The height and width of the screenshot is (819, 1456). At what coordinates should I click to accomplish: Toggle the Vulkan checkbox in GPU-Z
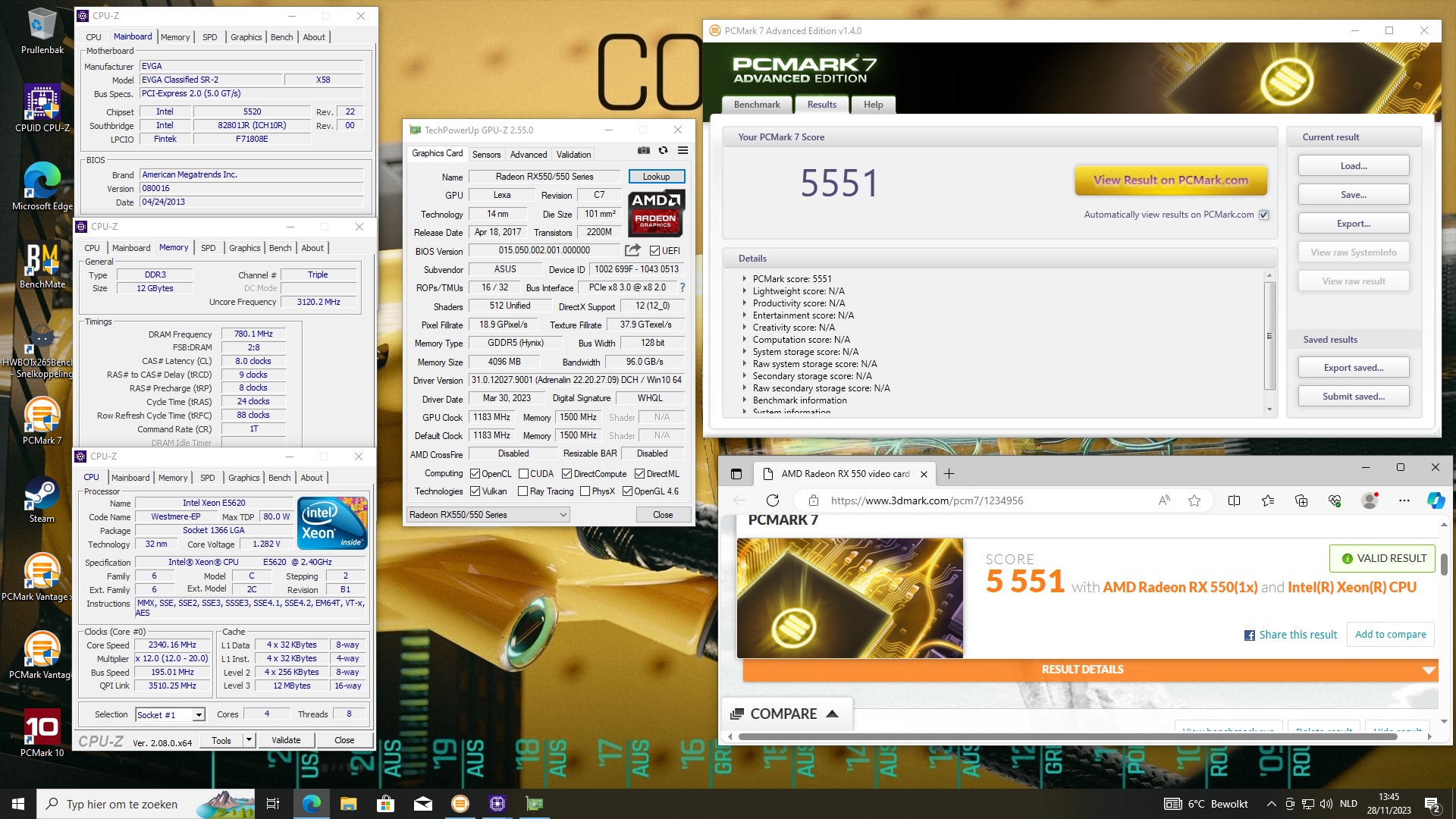coord(475,491)
